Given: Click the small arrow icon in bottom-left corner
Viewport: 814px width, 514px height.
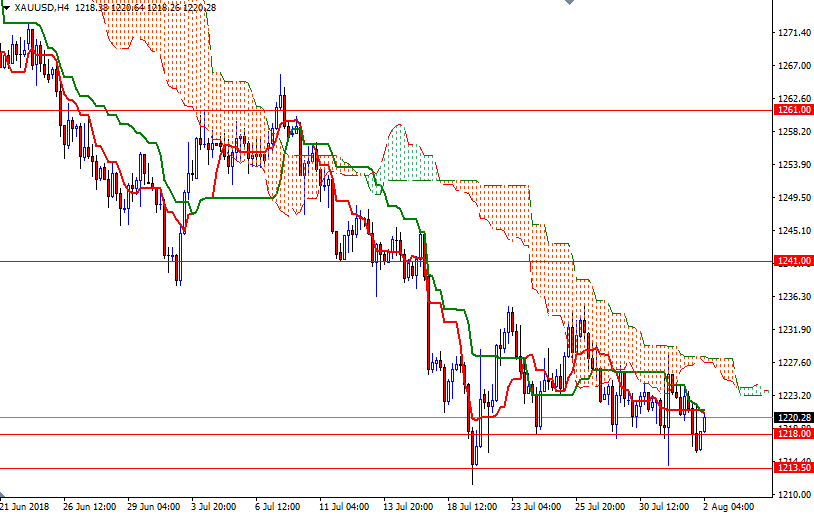Looking at the screenshot, I should point(4,497).
